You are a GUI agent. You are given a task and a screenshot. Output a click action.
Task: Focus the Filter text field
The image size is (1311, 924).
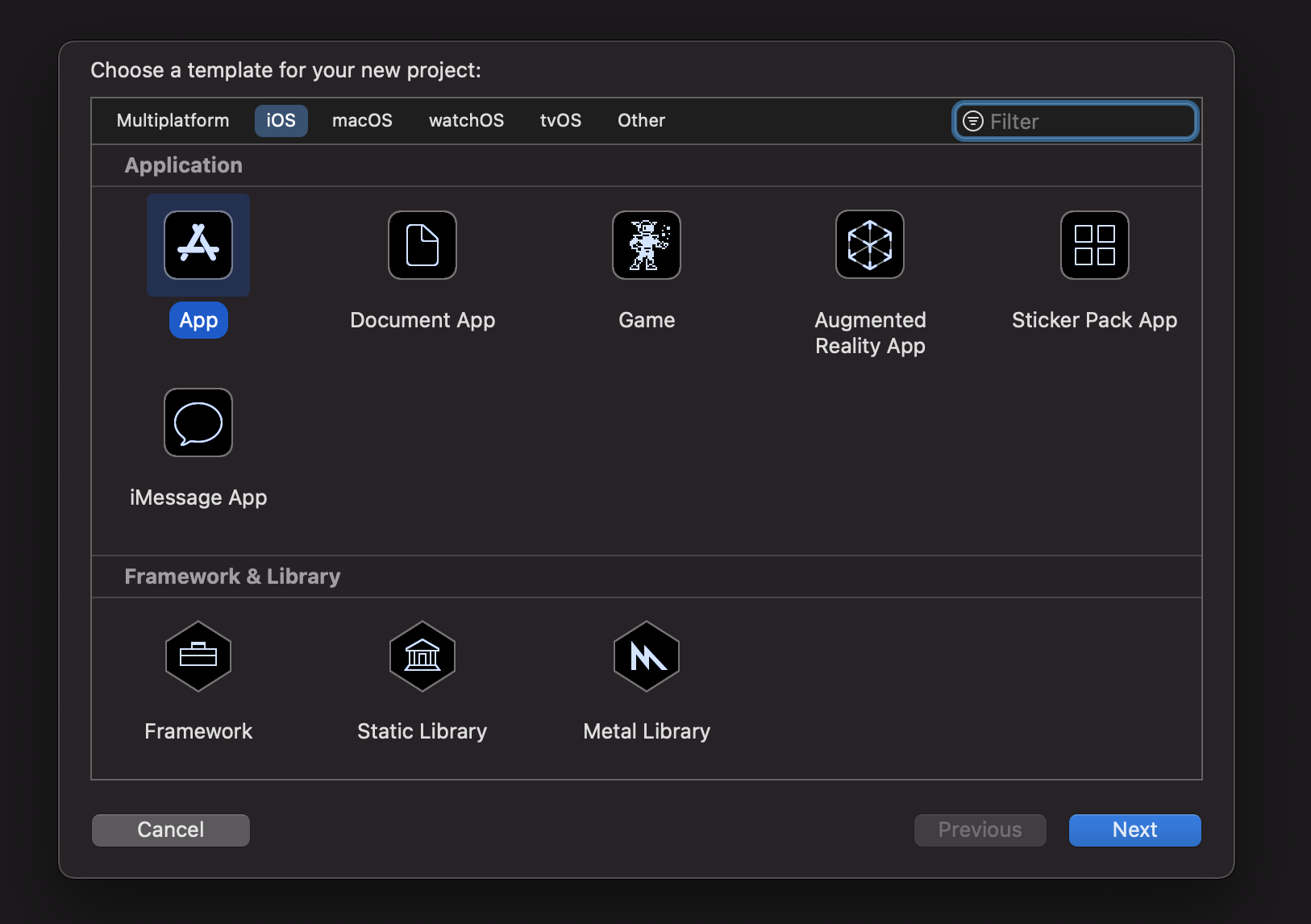[1076, 121]
